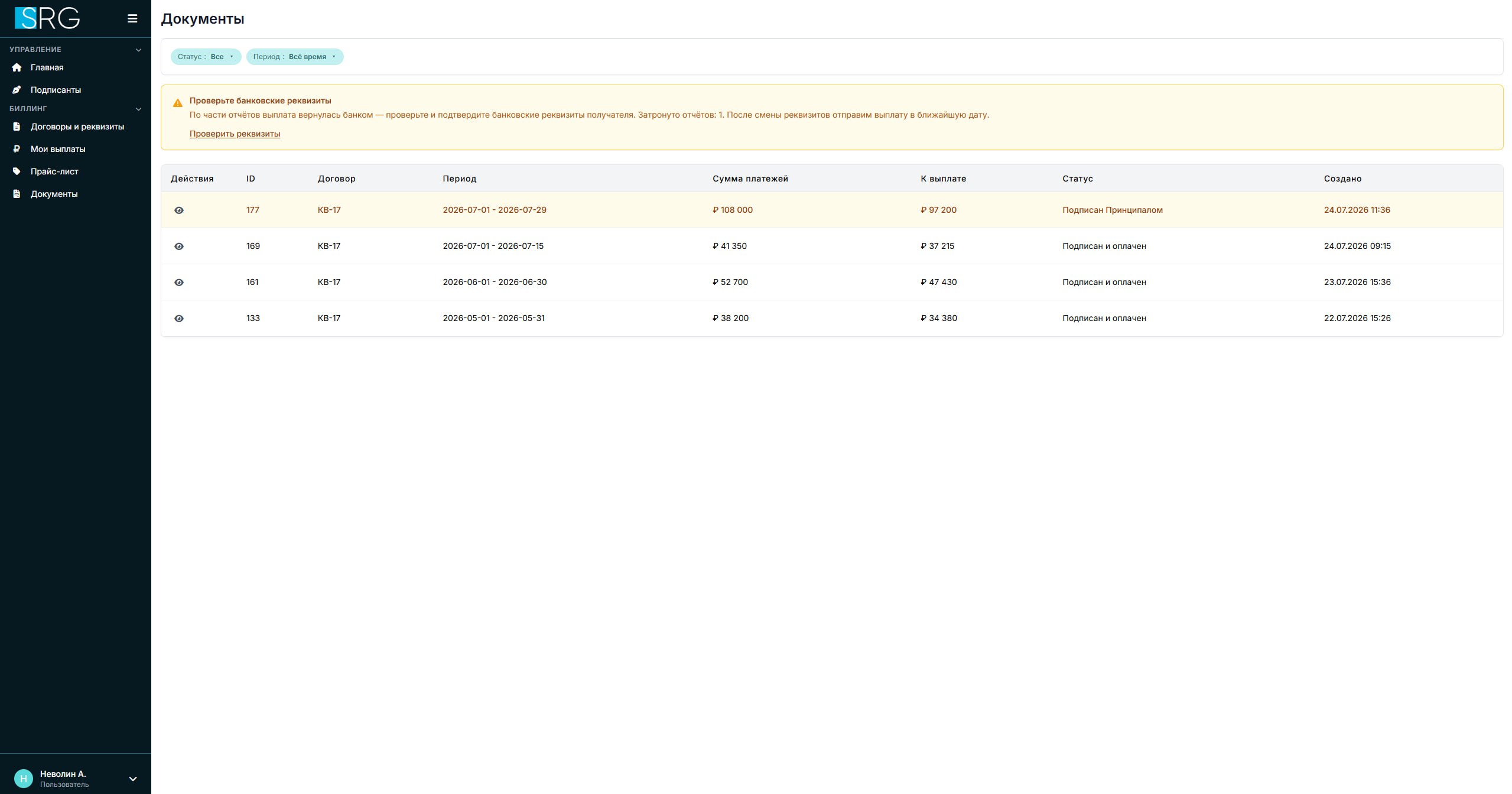Click ID cell 133
Viewport: 1512px width, 794px height.
[253, 318]
